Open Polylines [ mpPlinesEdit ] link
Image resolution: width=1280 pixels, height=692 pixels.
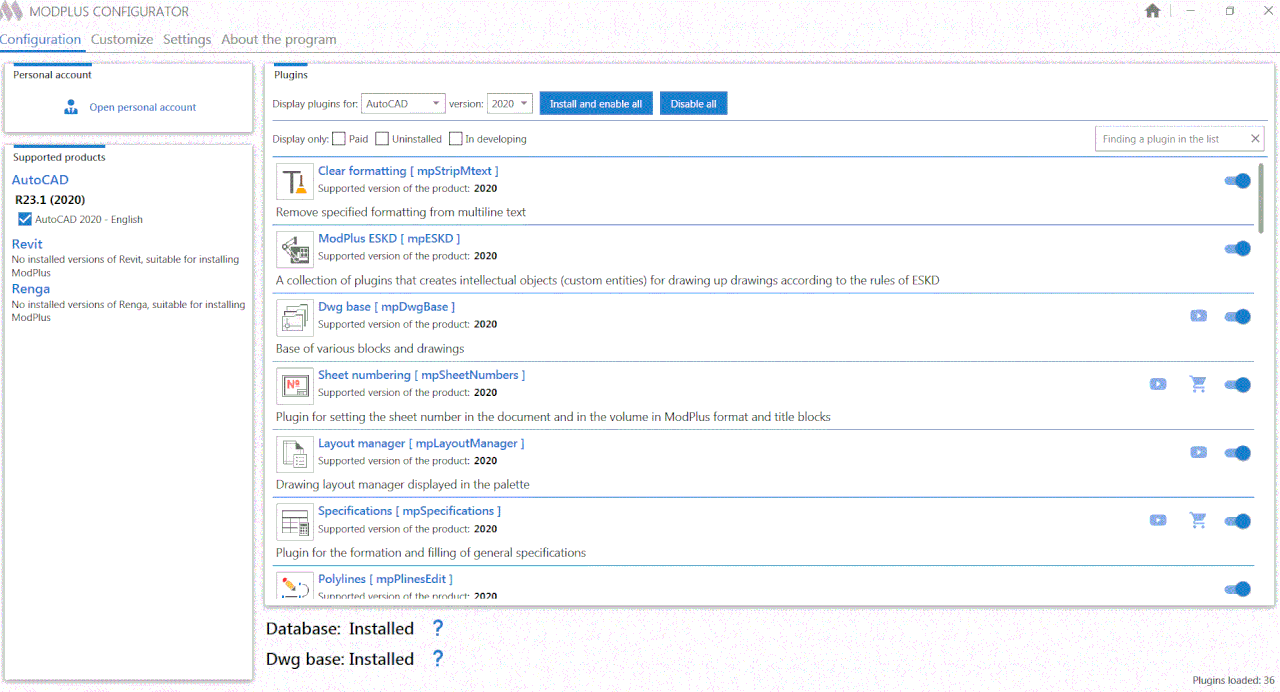[385, 579]
